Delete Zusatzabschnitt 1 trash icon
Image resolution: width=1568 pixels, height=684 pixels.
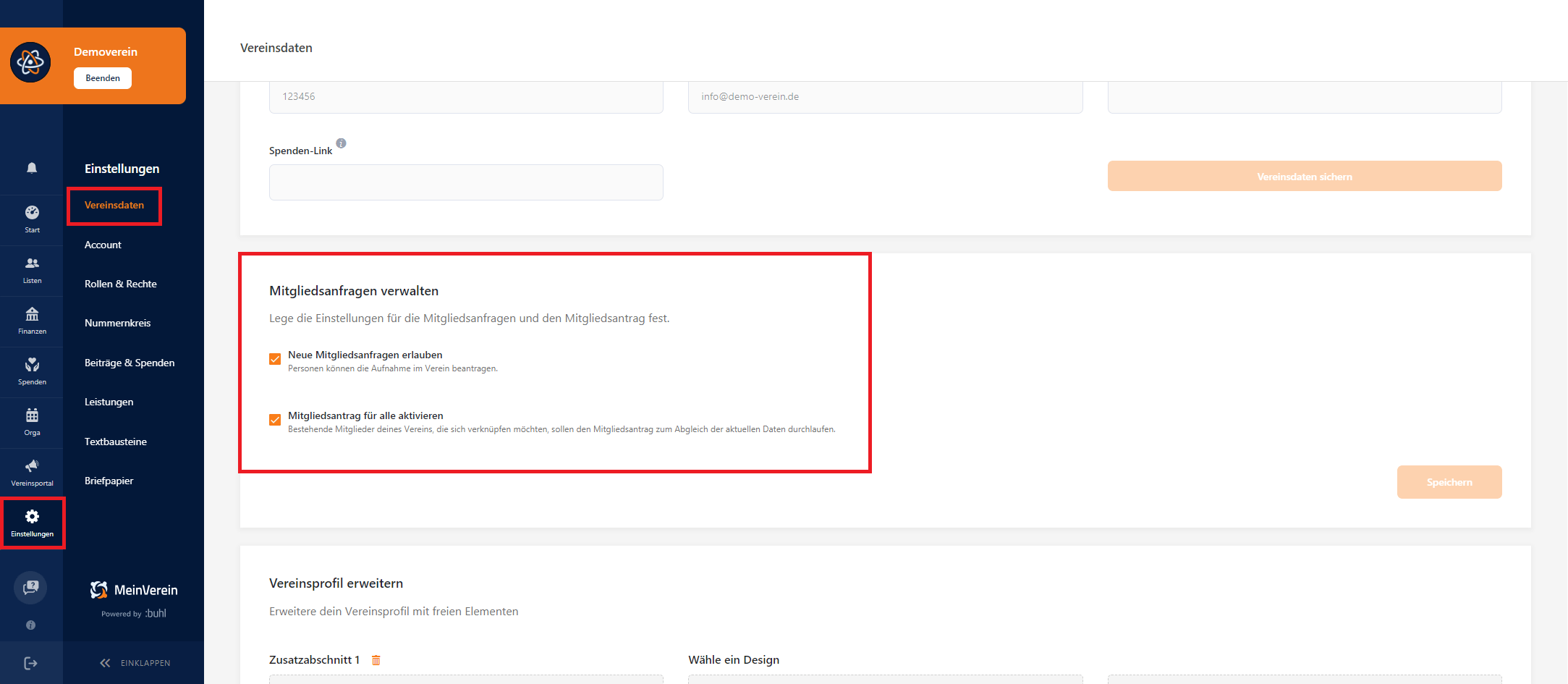pyautogui.click(x=376, y=660)
